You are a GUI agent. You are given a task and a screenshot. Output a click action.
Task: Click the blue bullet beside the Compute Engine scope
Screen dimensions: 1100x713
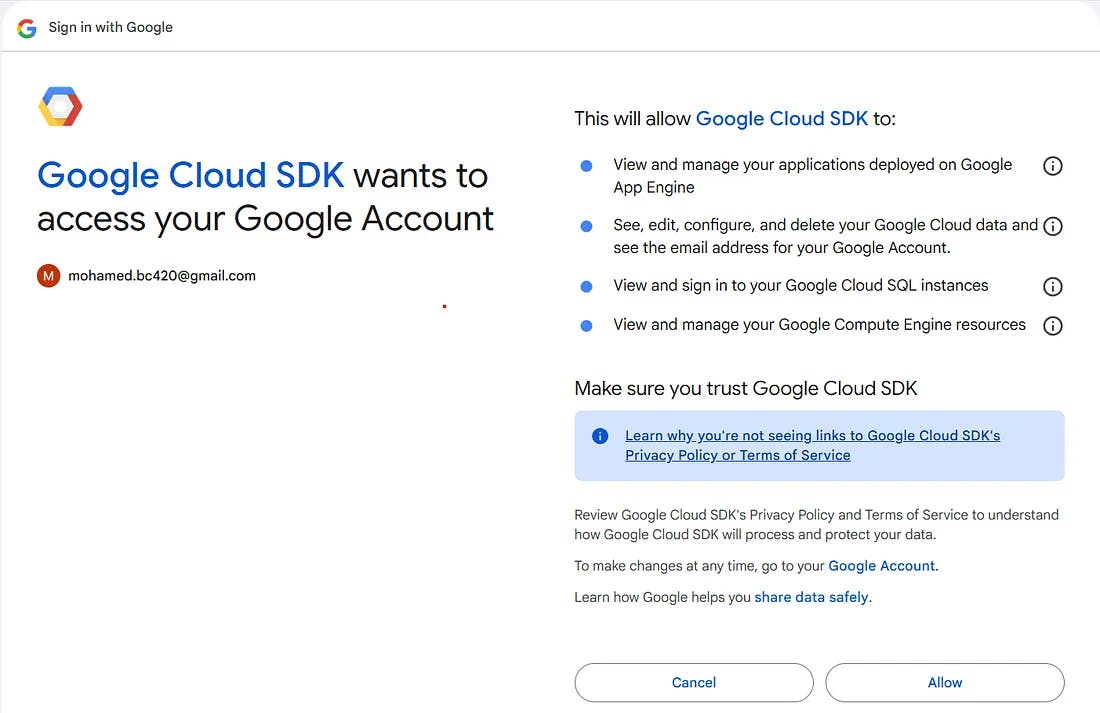click(586, 325)
